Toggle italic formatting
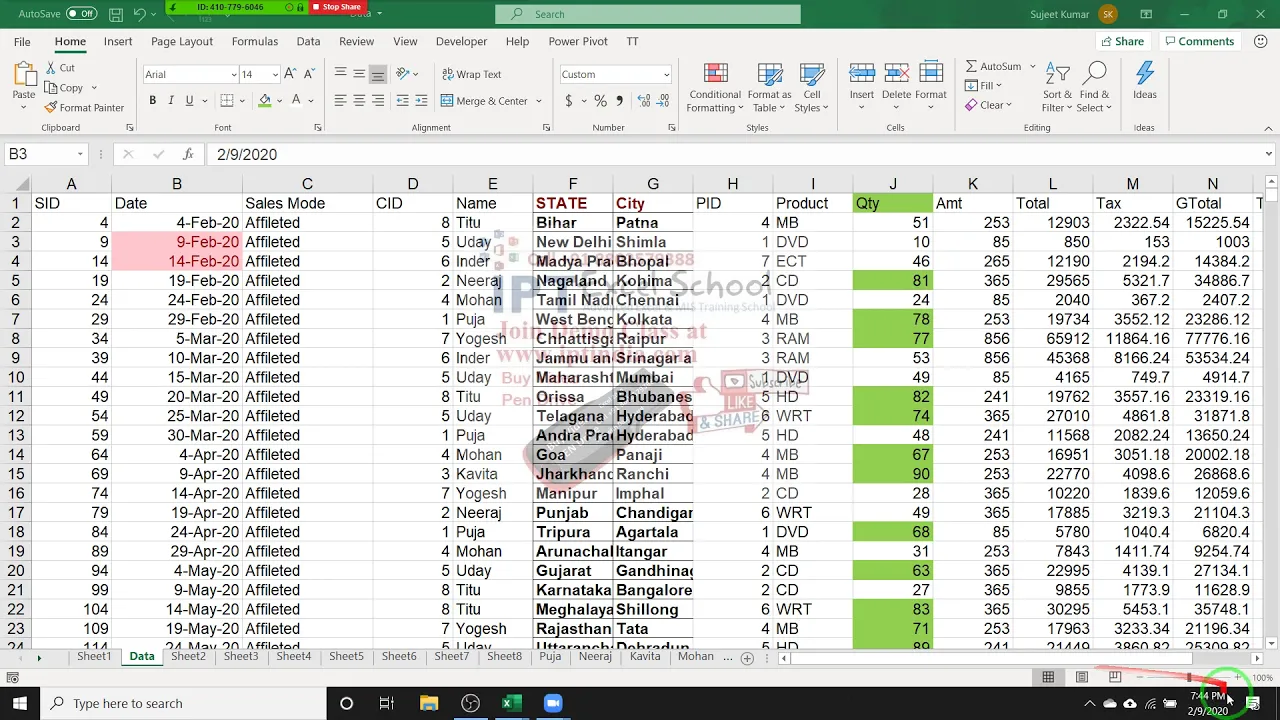This screenshot has height=720, width=1280. tap(171, 100)
